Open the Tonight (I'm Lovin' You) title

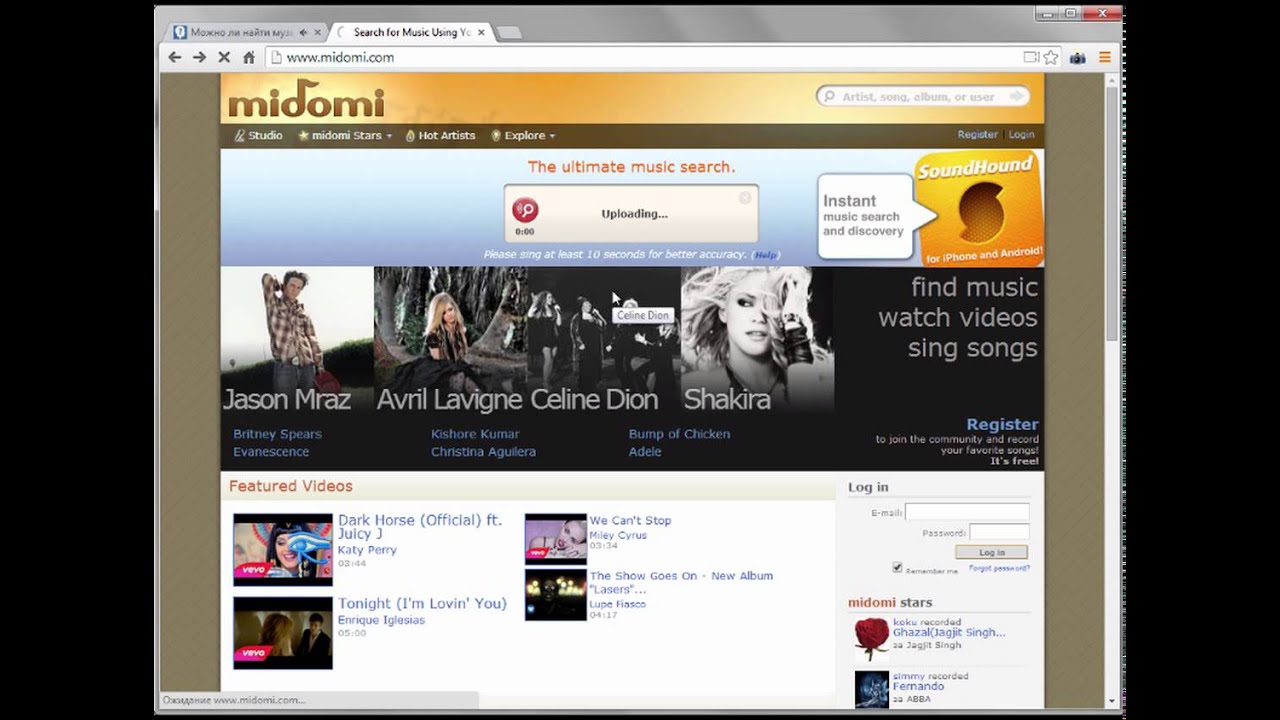pos(422,604)
